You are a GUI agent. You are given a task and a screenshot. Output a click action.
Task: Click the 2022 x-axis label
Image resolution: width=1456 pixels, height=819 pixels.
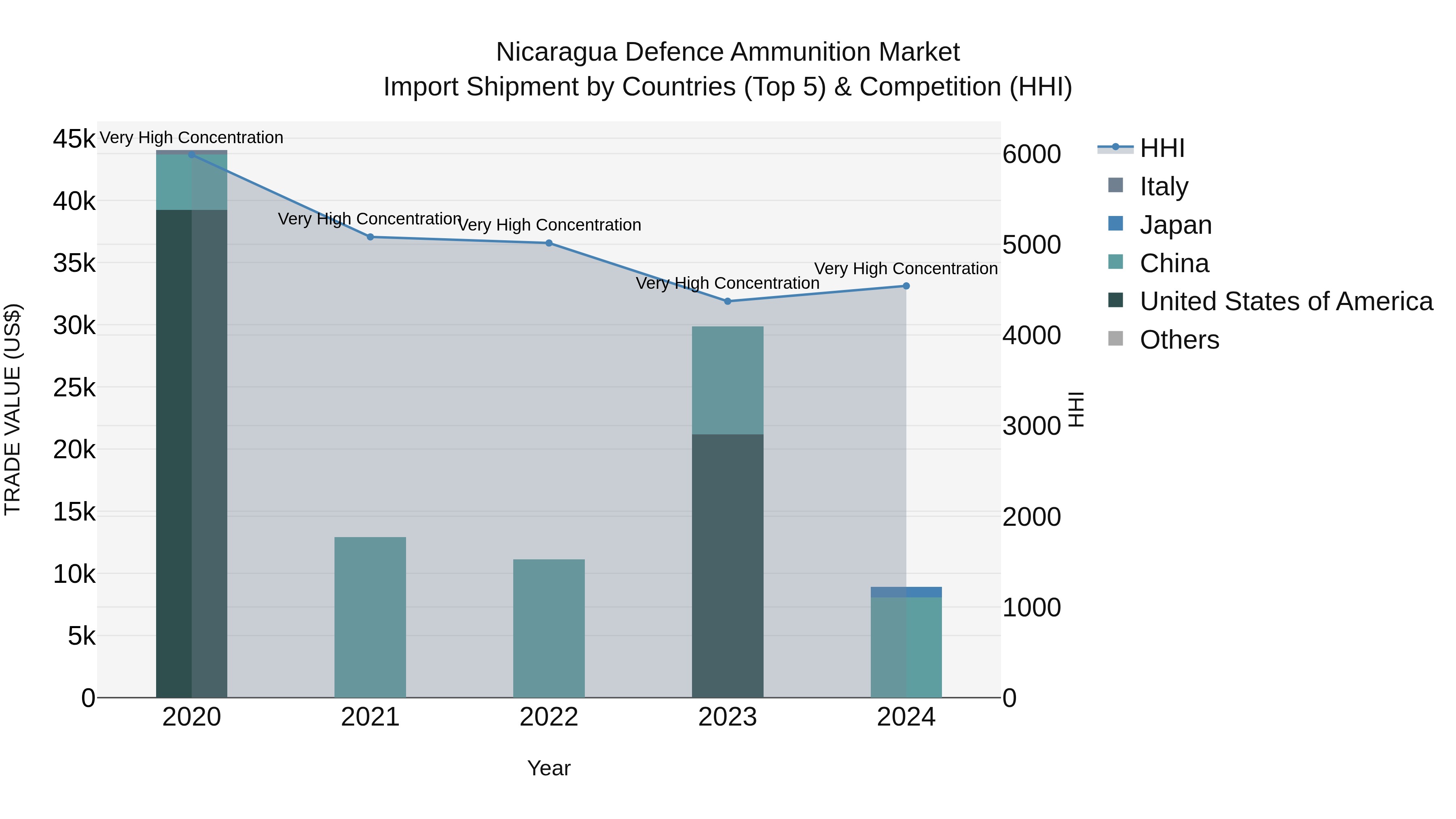[549, 717]
